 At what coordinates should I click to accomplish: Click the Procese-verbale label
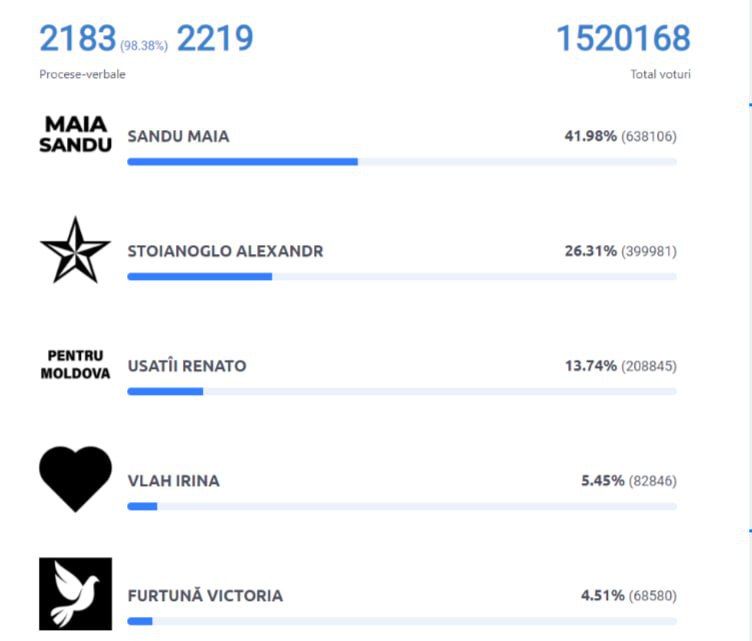tap(82, 74)
